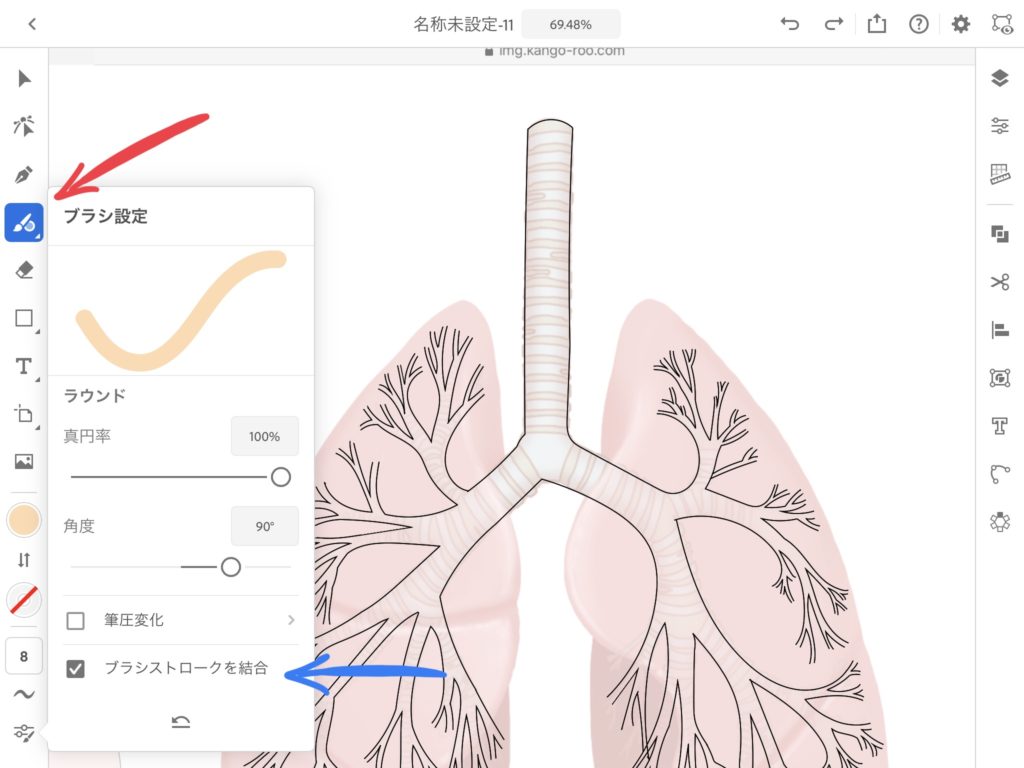The height and width of the screenshot is (768, 1024).
Task: Select the Pen tool
Action: (x=24, y=174)
